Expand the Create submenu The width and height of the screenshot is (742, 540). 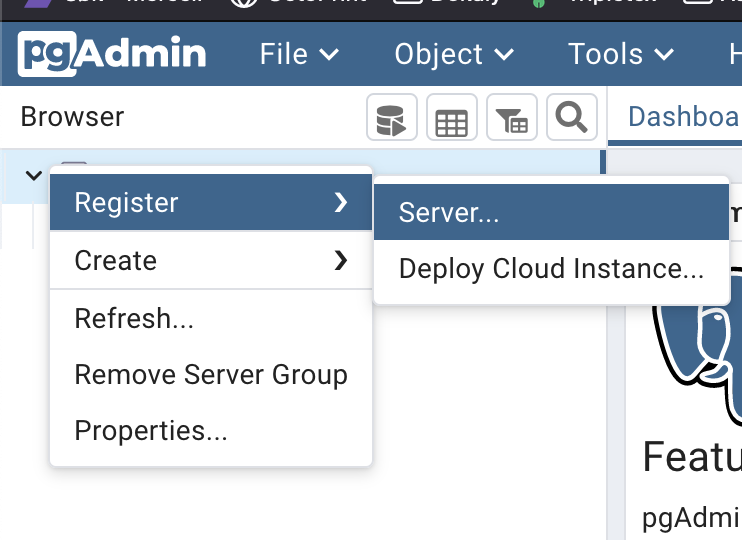click(x=211, y=260)
